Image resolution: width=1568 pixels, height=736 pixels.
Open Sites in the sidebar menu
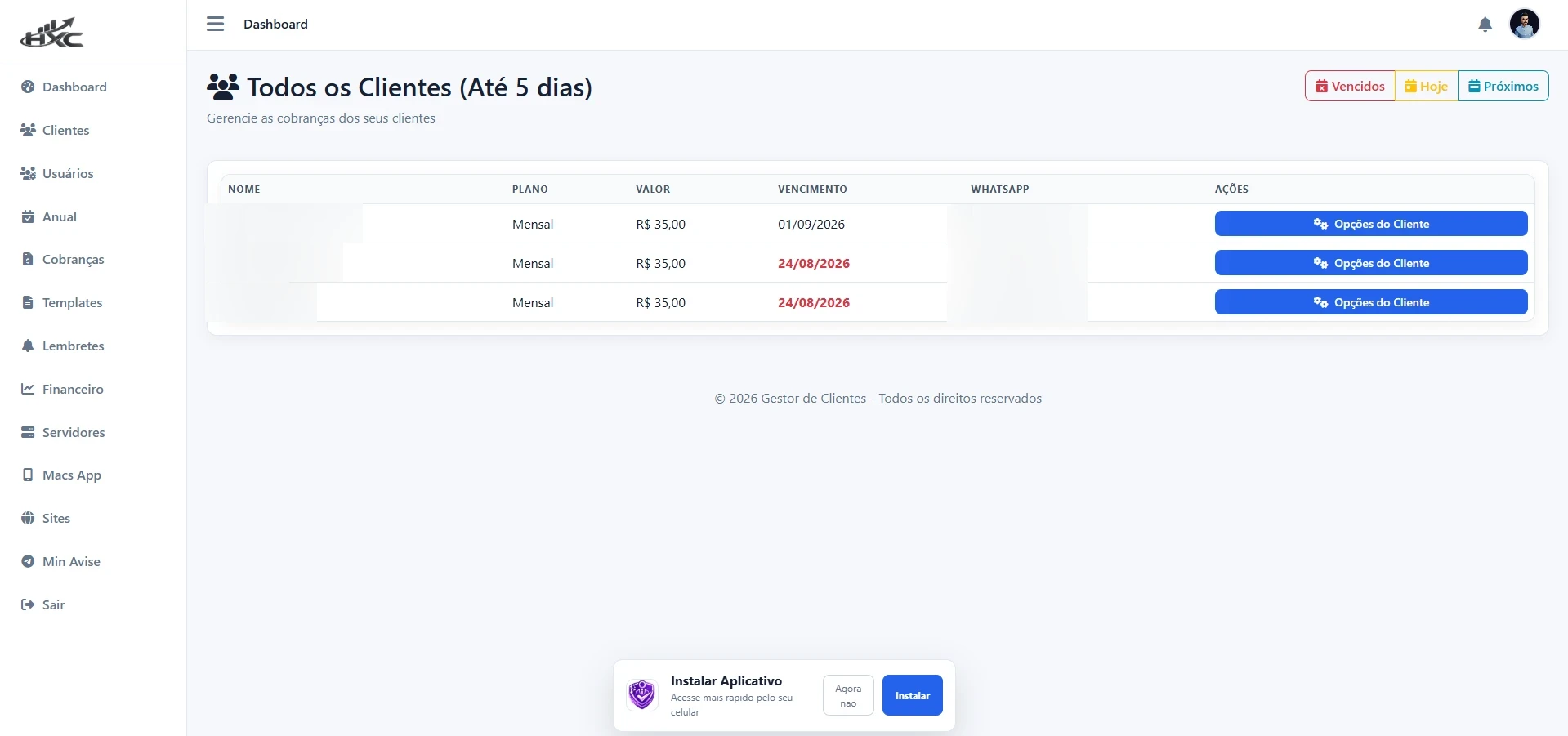pos(56,518)
